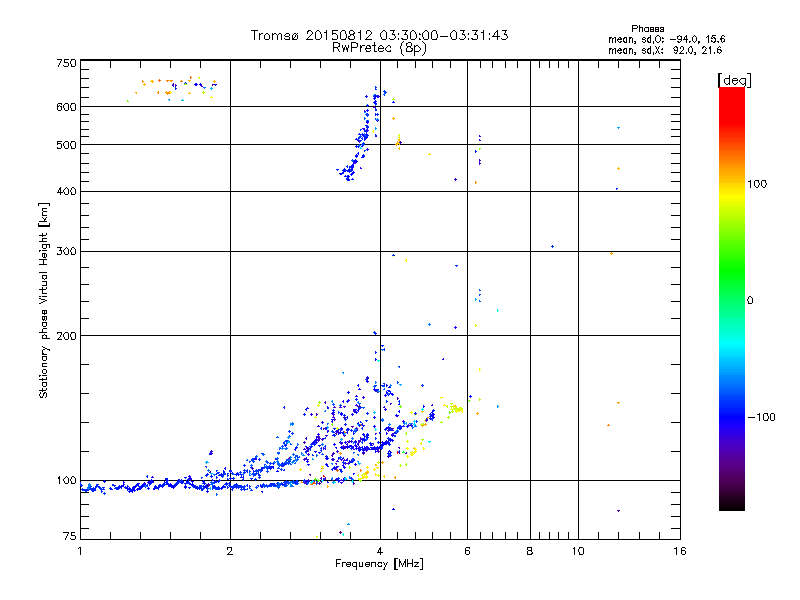
Task: Click the y-axis tick label '200'
Action: click(x=67, y=336)
